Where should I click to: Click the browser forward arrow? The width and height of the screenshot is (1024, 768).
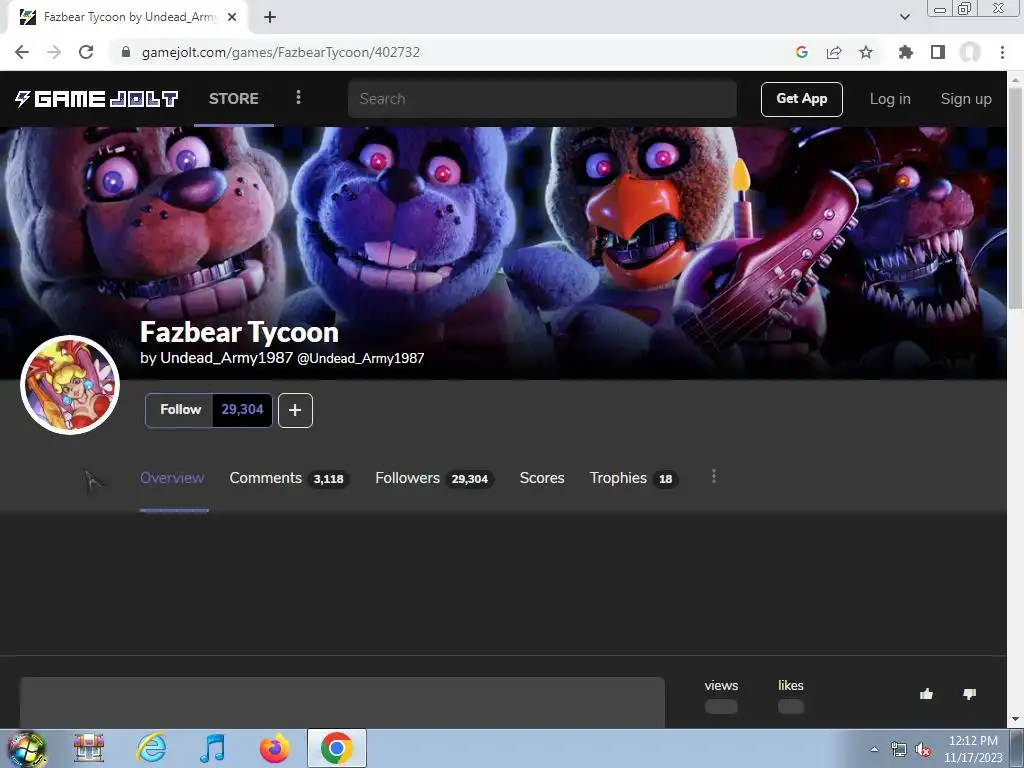coord(54,52)
